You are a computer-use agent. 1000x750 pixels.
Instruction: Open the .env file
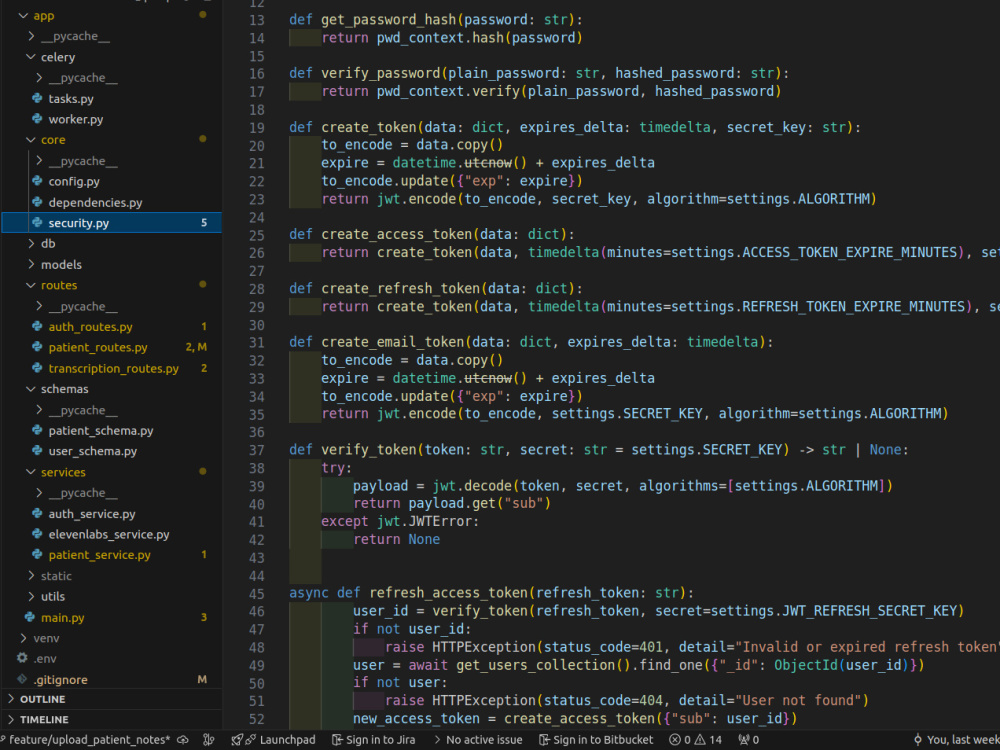point(45,659)
